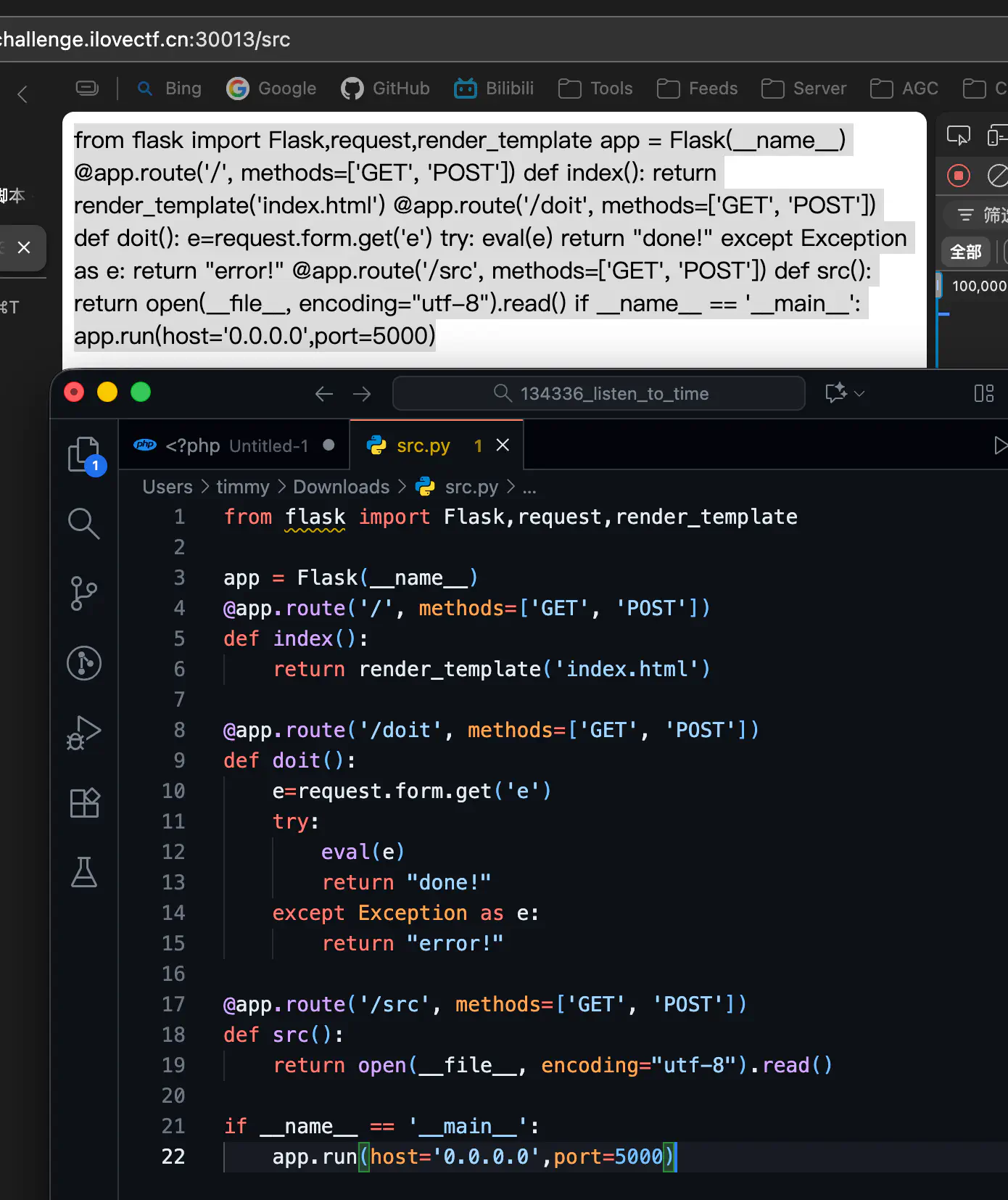Close the src.py editor tab
The image size is (1008, 1200).
503,445
